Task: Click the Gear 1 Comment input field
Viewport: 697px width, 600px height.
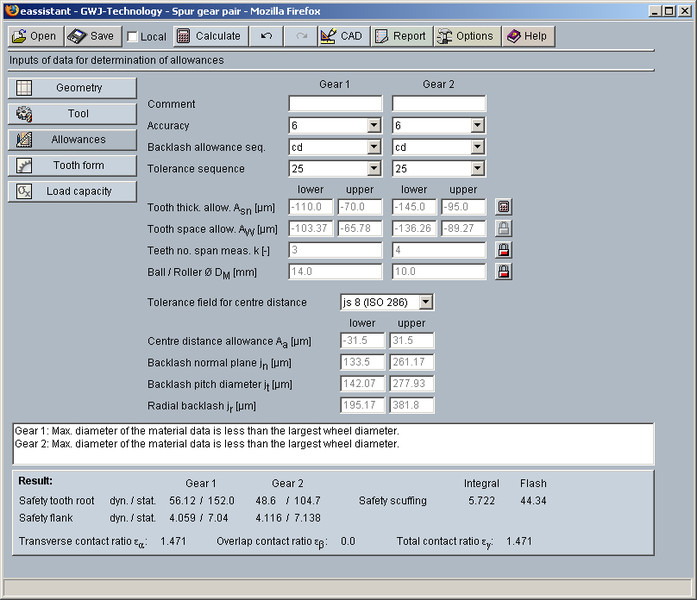Action: click(x=335, y=104)
